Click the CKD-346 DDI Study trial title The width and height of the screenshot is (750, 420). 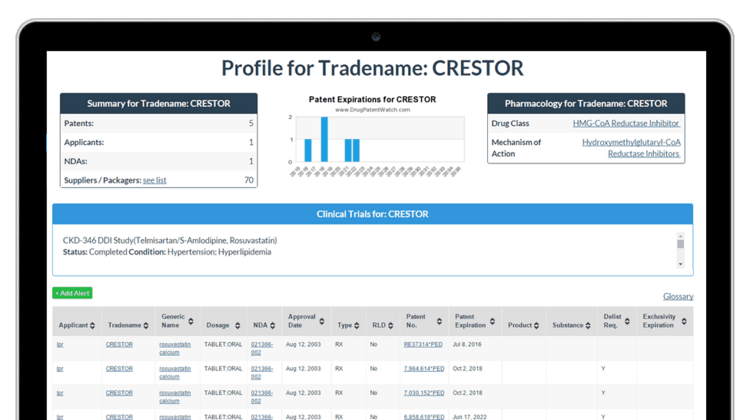tap(170, 240)
